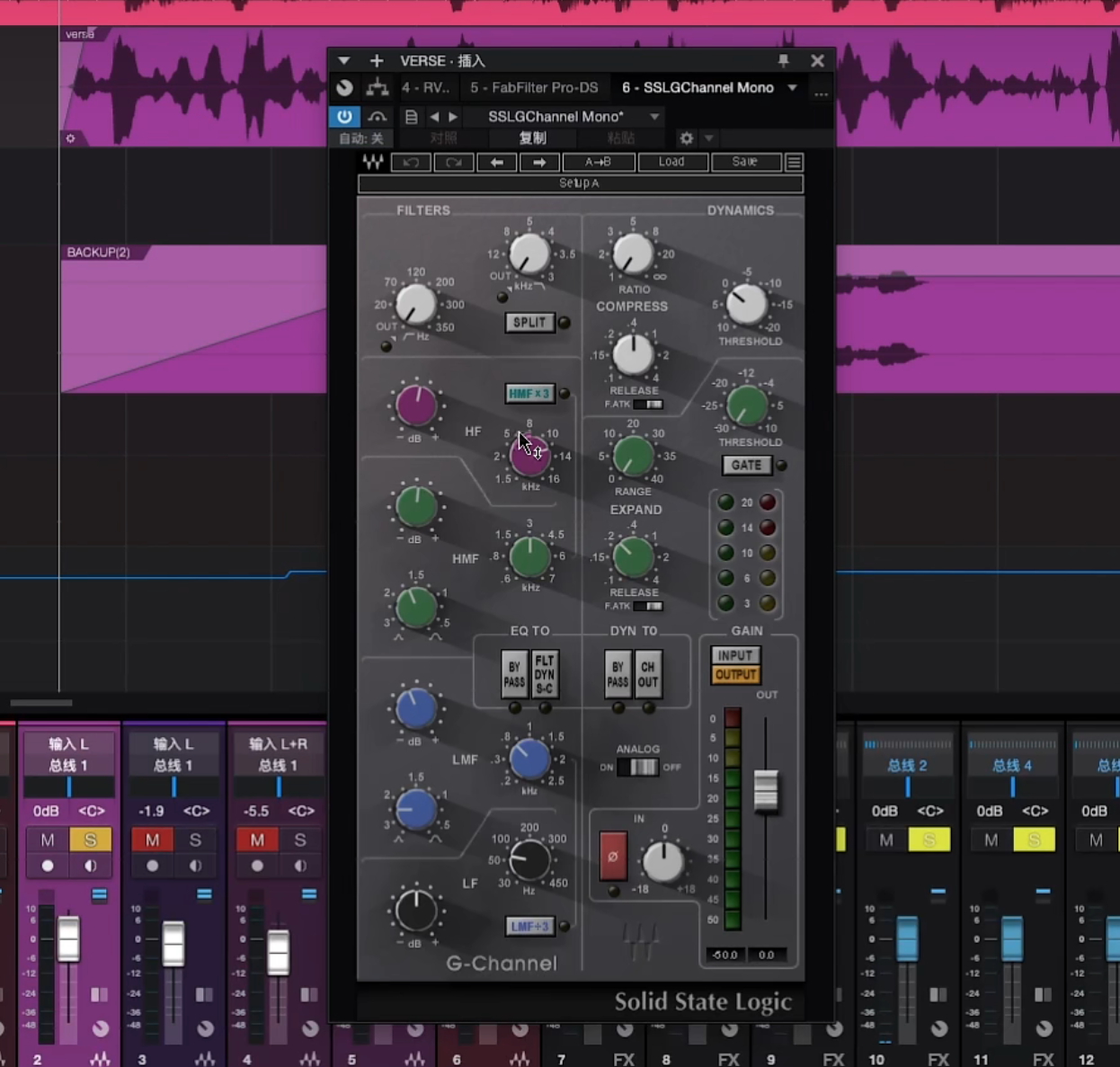The image size is (1120, 1067).
Task: Open the Waves toolbar hamburger menu
Action: [794, 163]
